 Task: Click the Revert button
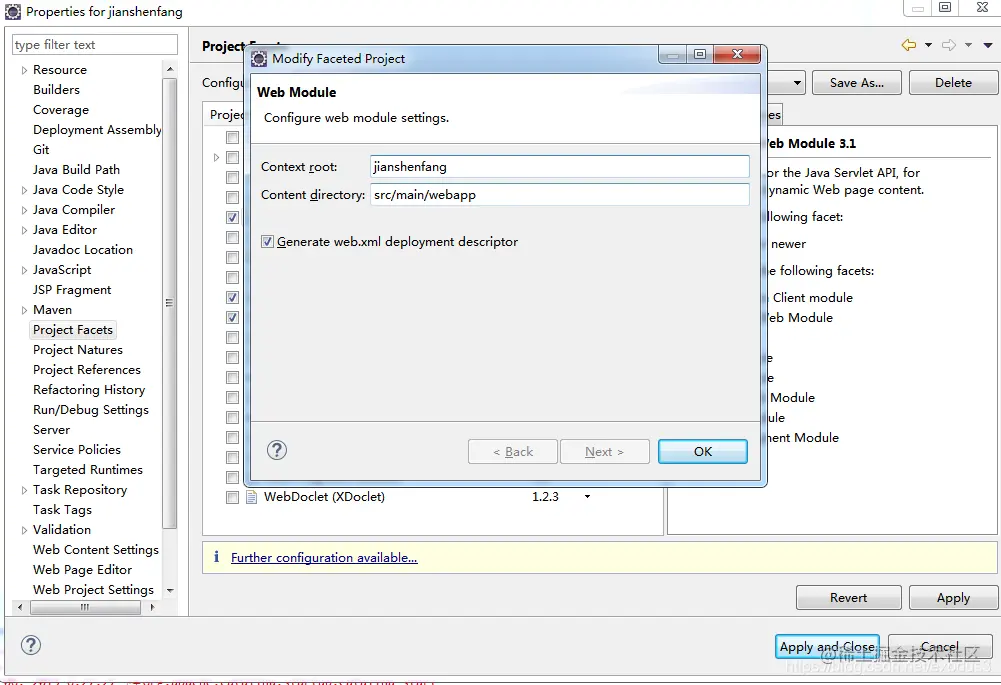(848, 598)
